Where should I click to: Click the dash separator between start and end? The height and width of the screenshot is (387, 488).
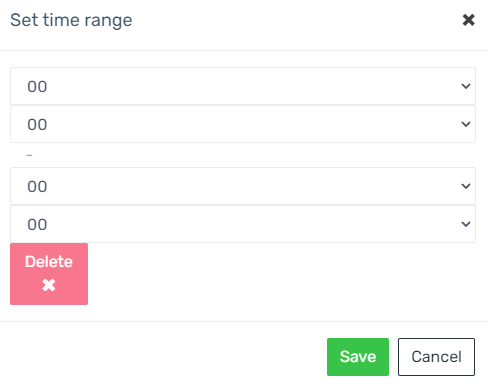point(30,155)
